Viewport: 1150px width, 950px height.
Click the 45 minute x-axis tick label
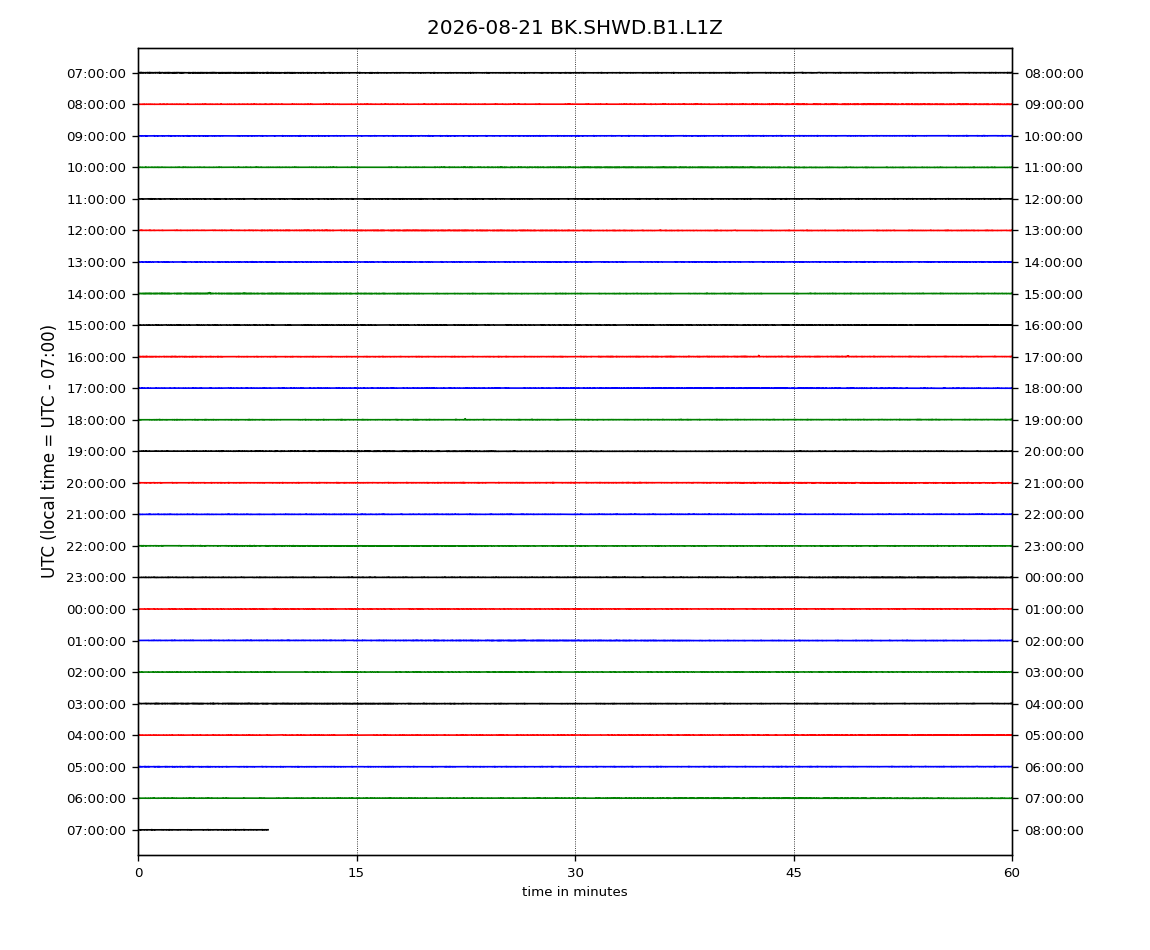(x=794, y=873)
